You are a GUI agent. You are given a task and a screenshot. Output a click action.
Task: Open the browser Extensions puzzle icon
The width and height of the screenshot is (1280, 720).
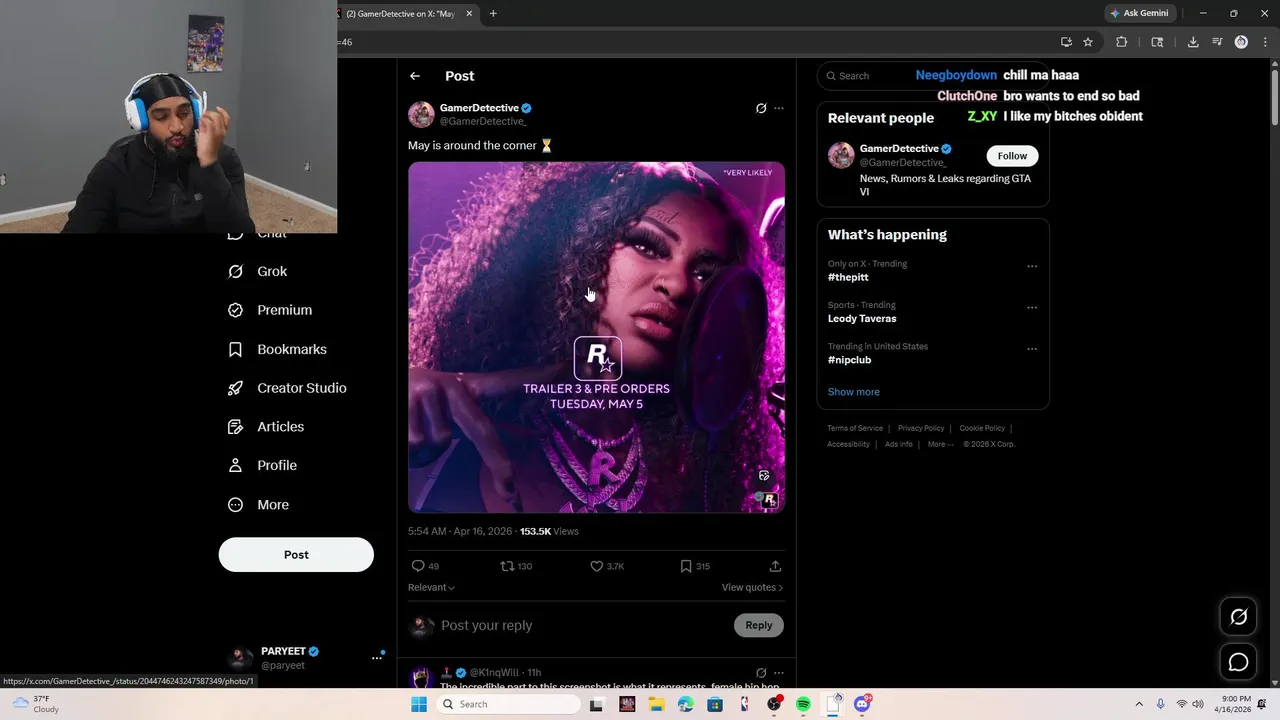1121,42
